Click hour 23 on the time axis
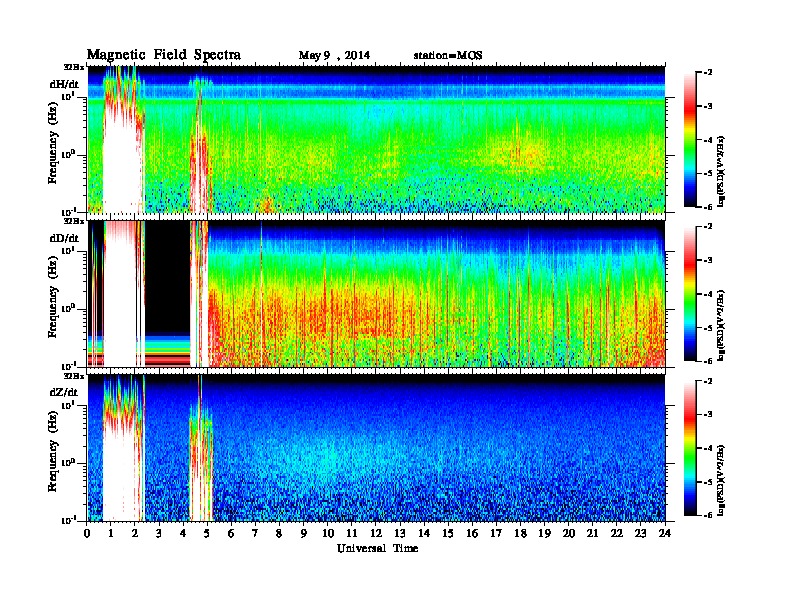This screenshot has width=792, height=612. 641,534
